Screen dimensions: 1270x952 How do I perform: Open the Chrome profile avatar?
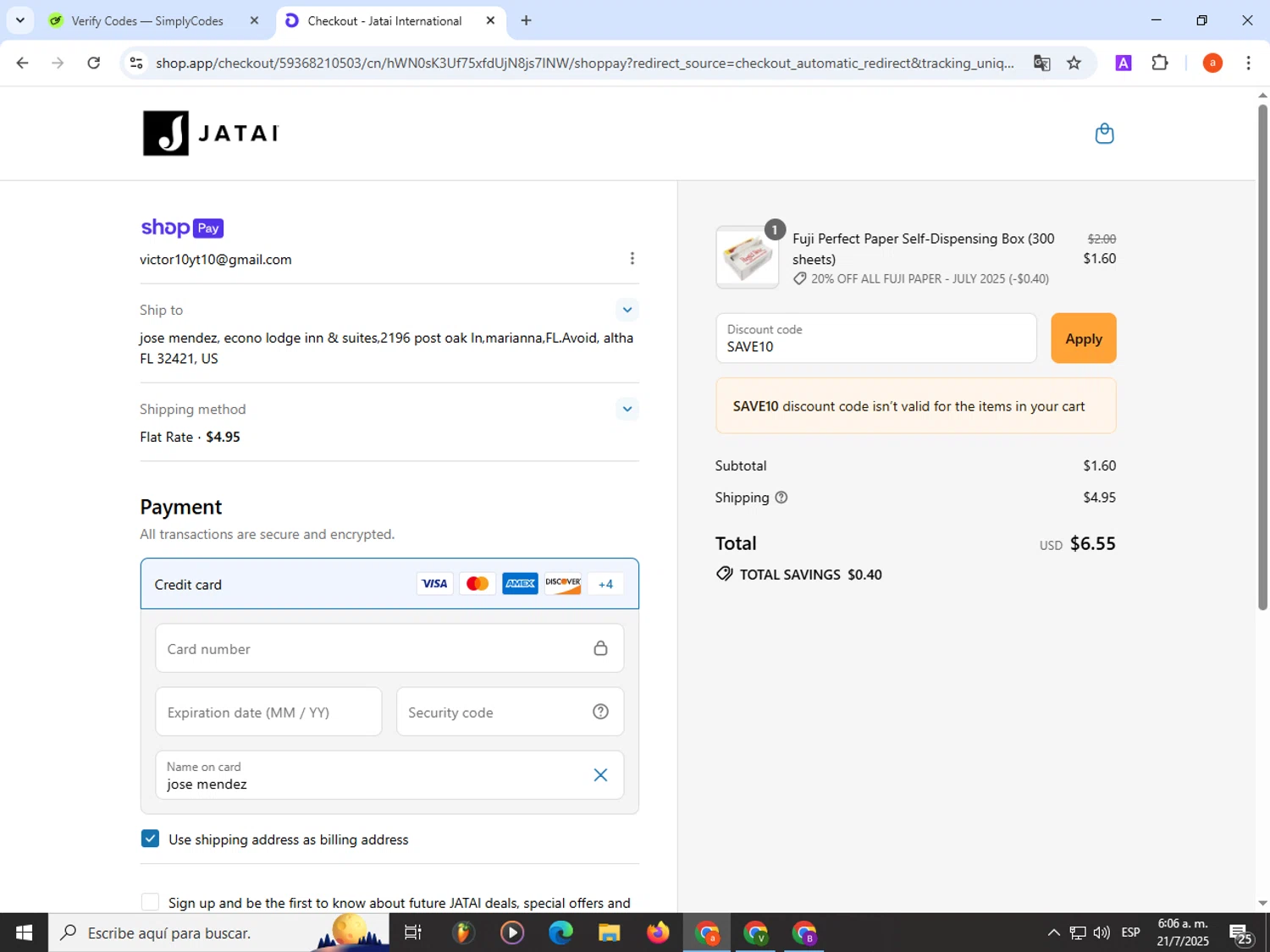(1212, 63)
